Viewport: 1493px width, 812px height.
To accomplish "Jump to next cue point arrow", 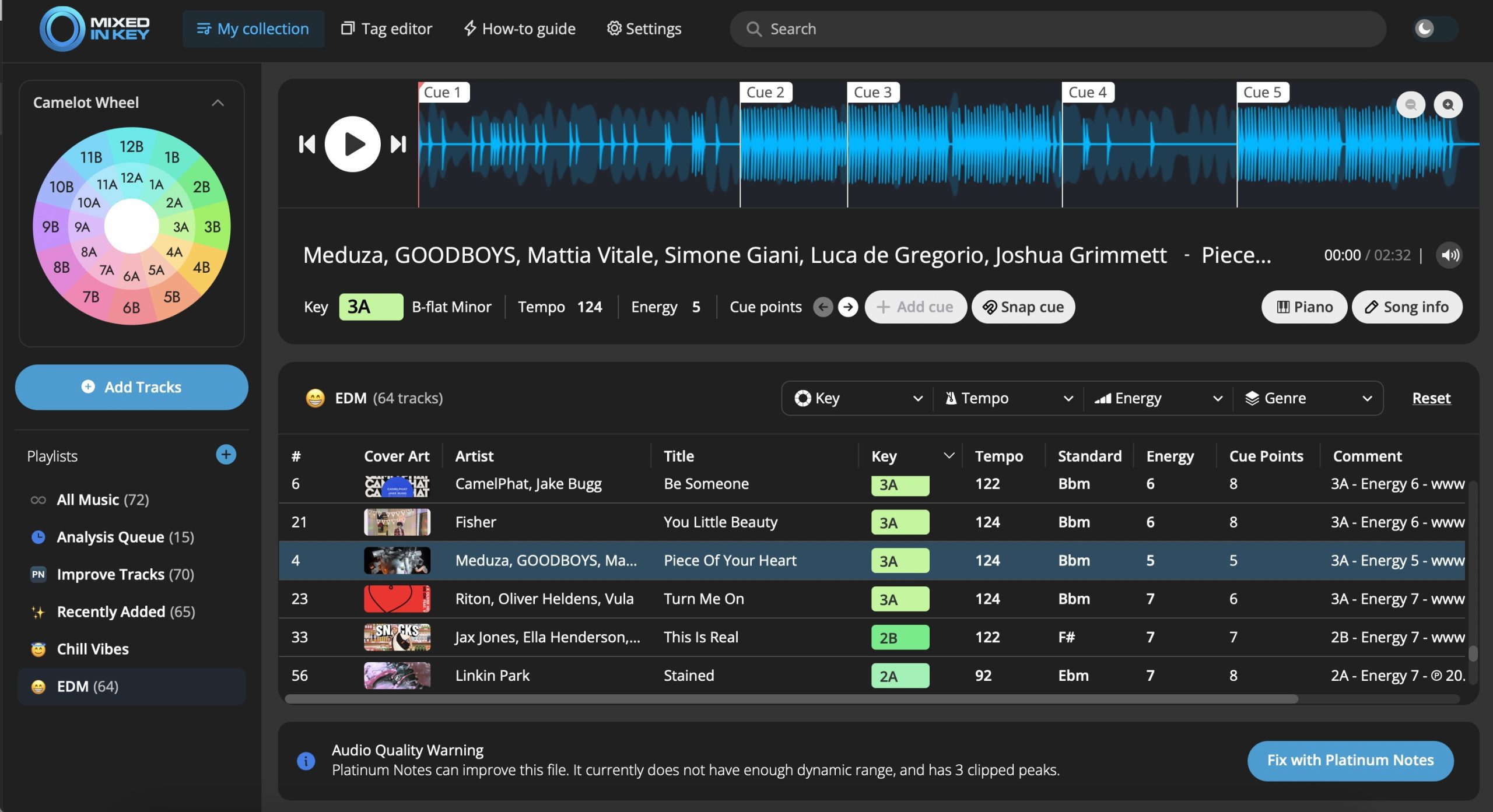I will pyautogui.click(x=848, y=307).
